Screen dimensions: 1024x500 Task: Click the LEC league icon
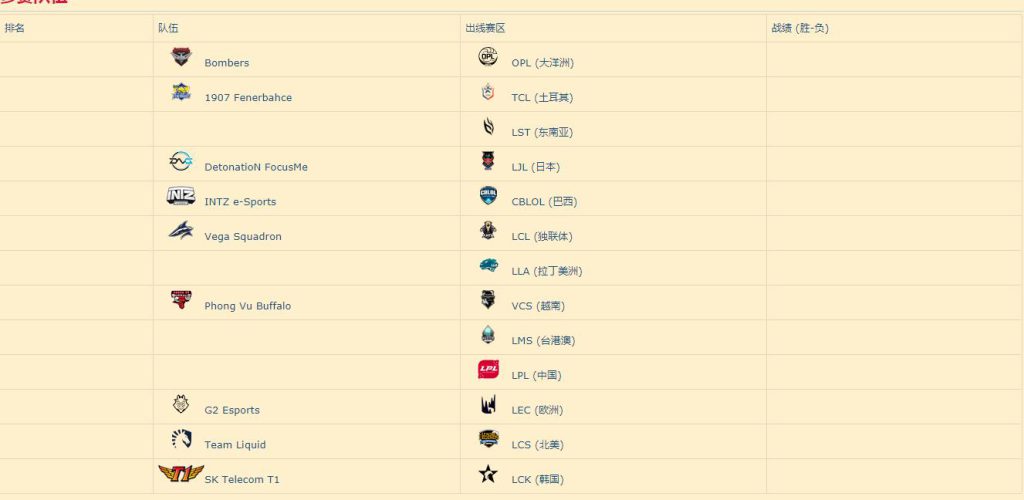tap(488, 405)
